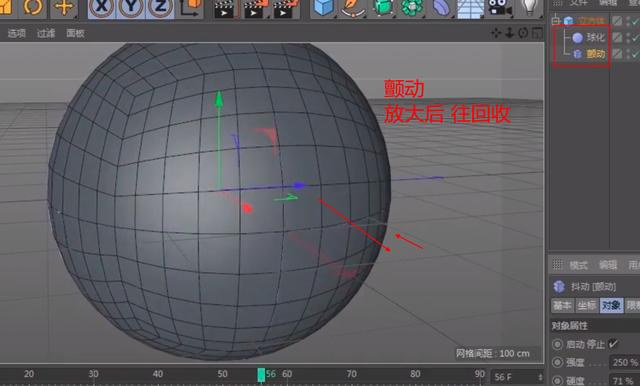Image resolution: width=640 pixels, height=386 pixels.
Task: Select the spline pen tool icon
Action: [x=353, y=8]
